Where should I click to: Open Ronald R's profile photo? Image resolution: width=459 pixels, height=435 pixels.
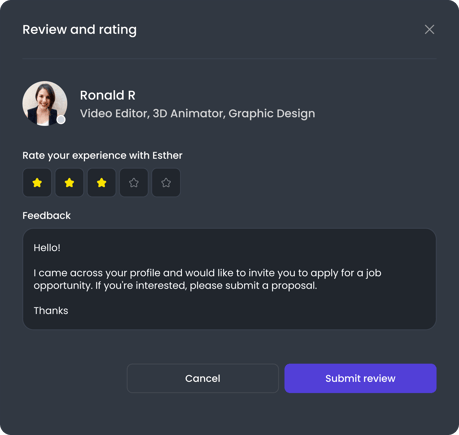(45, 103)
